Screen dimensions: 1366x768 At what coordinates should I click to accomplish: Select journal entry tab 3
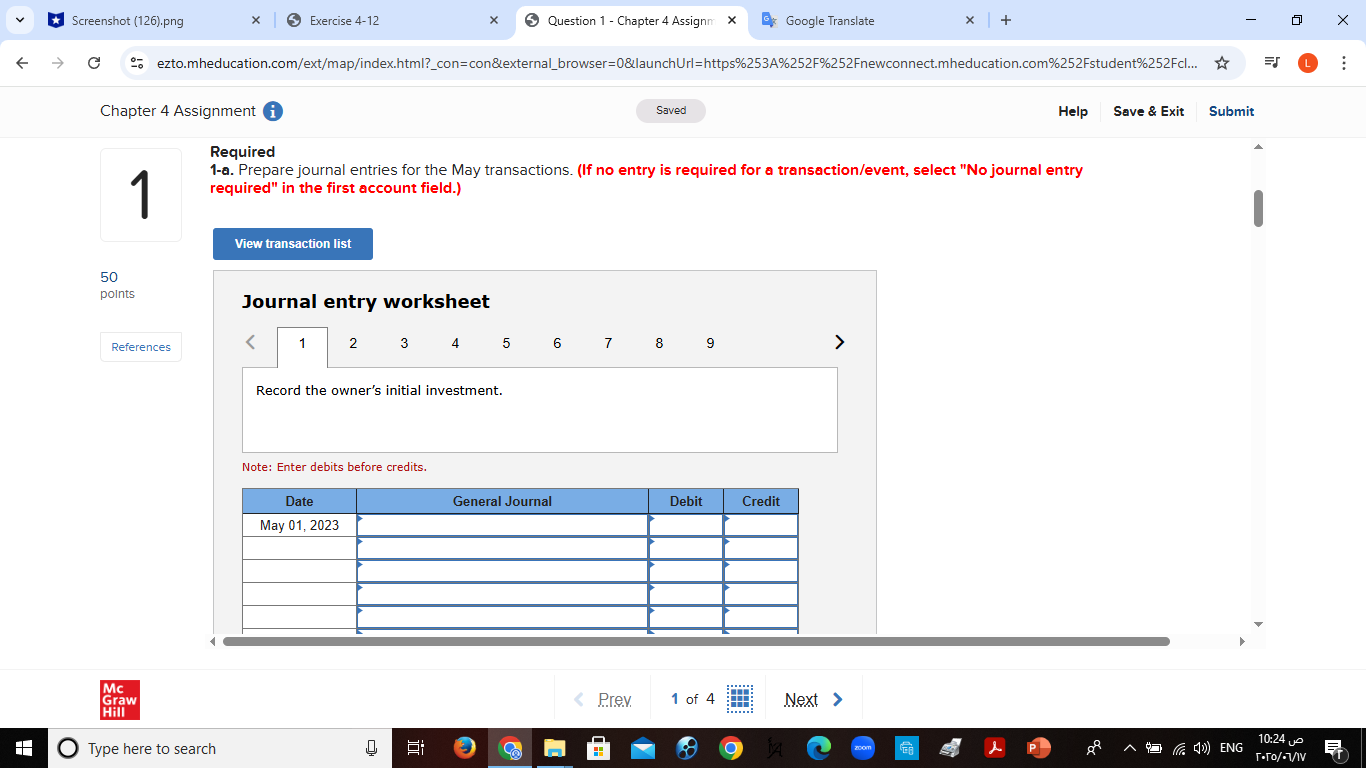tap(404, 343)
